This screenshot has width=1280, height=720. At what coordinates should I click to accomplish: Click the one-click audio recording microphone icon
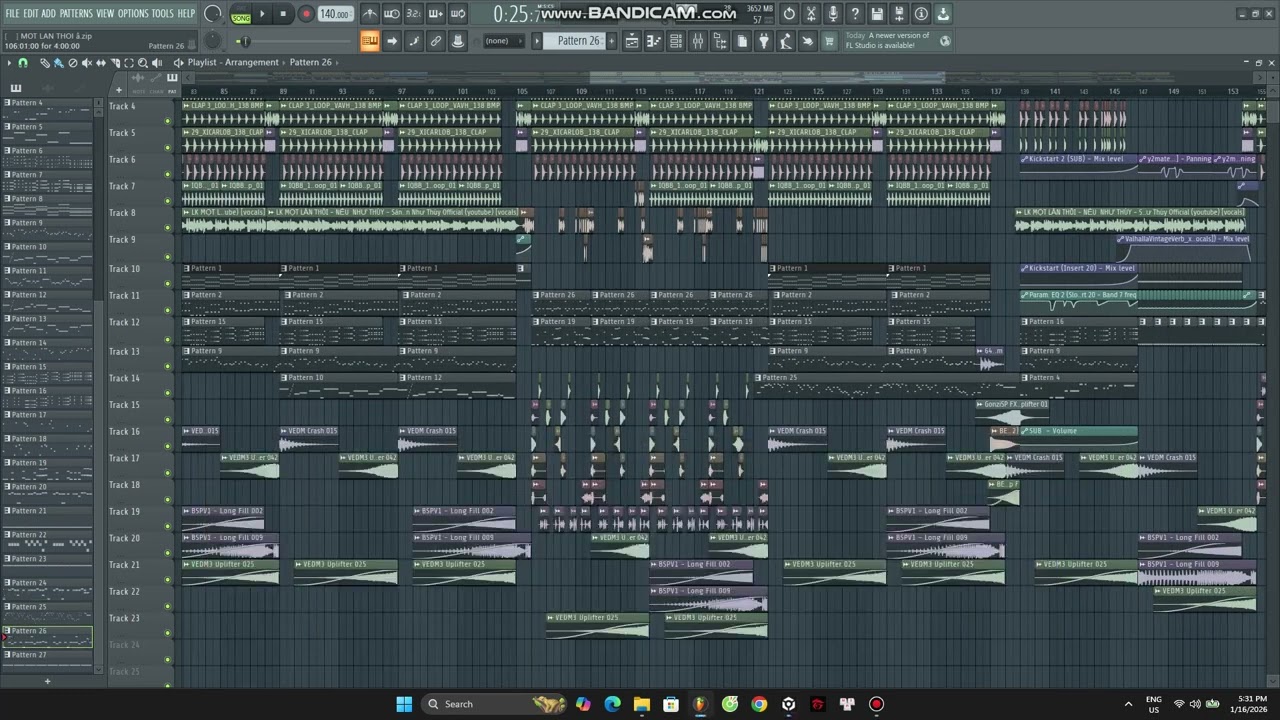tap(833, 14)
